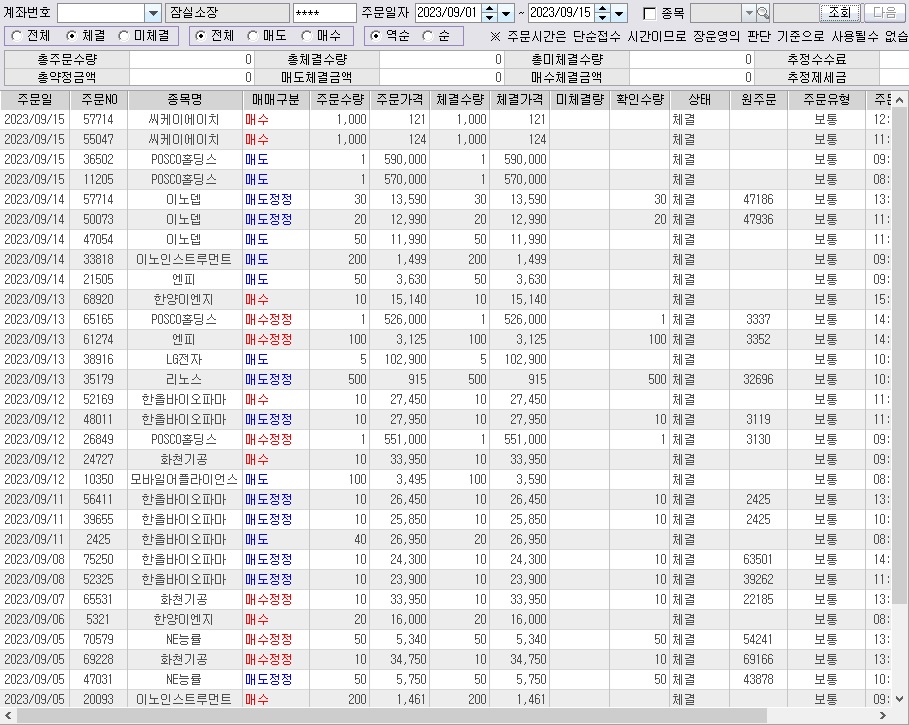The height and width of the screenshot is (725, 909).
Task: Click the 종목명 column header
Action: [x=183, y=99]
